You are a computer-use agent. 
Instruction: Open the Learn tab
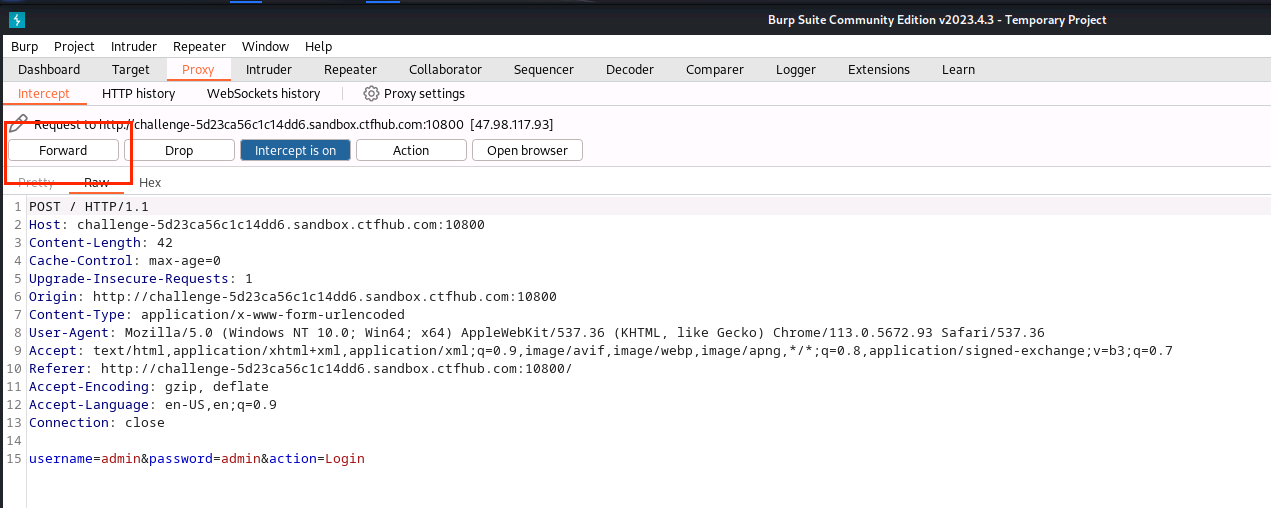coord(958,69)
